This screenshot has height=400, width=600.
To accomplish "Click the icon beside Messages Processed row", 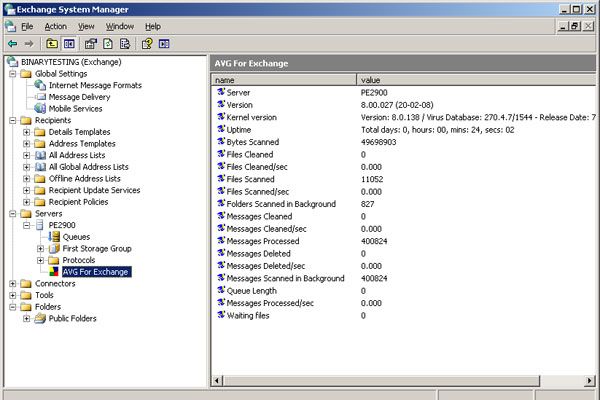I will coord(221,240).
